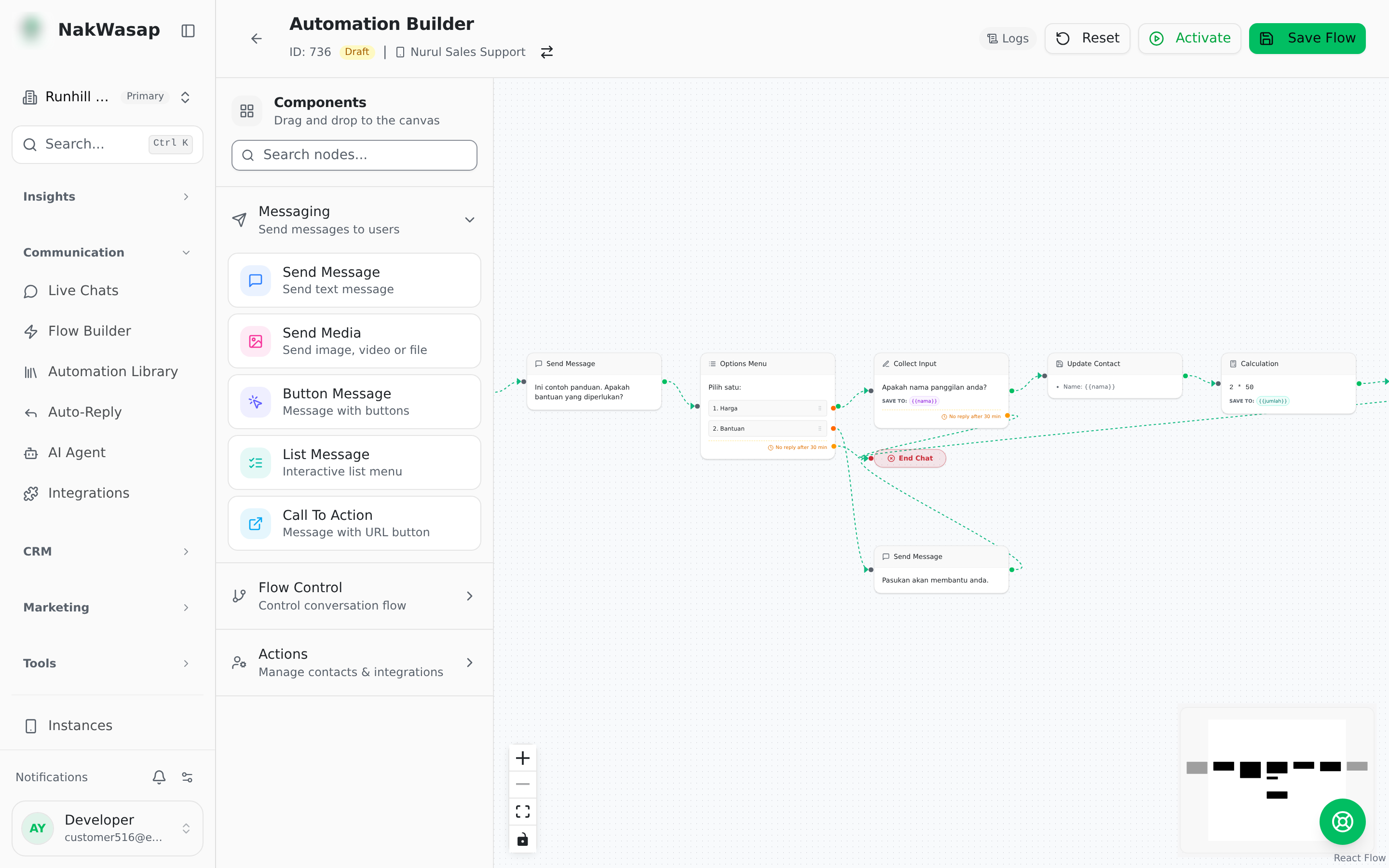
Task: Fit the flow to view icon
Action: (522, 811)
